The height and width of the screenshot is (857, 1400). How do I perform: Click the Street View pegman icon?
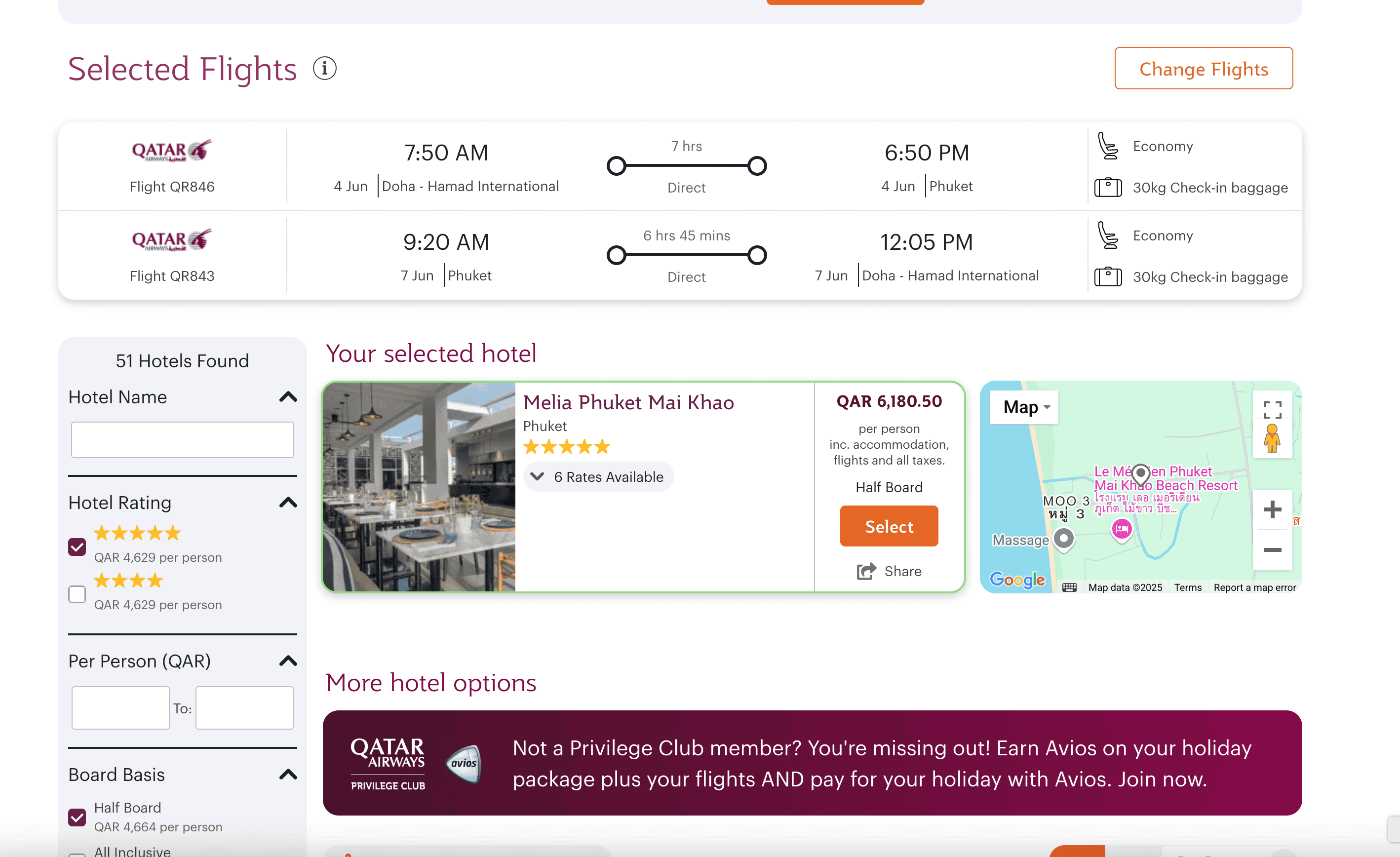(1272, 439)
